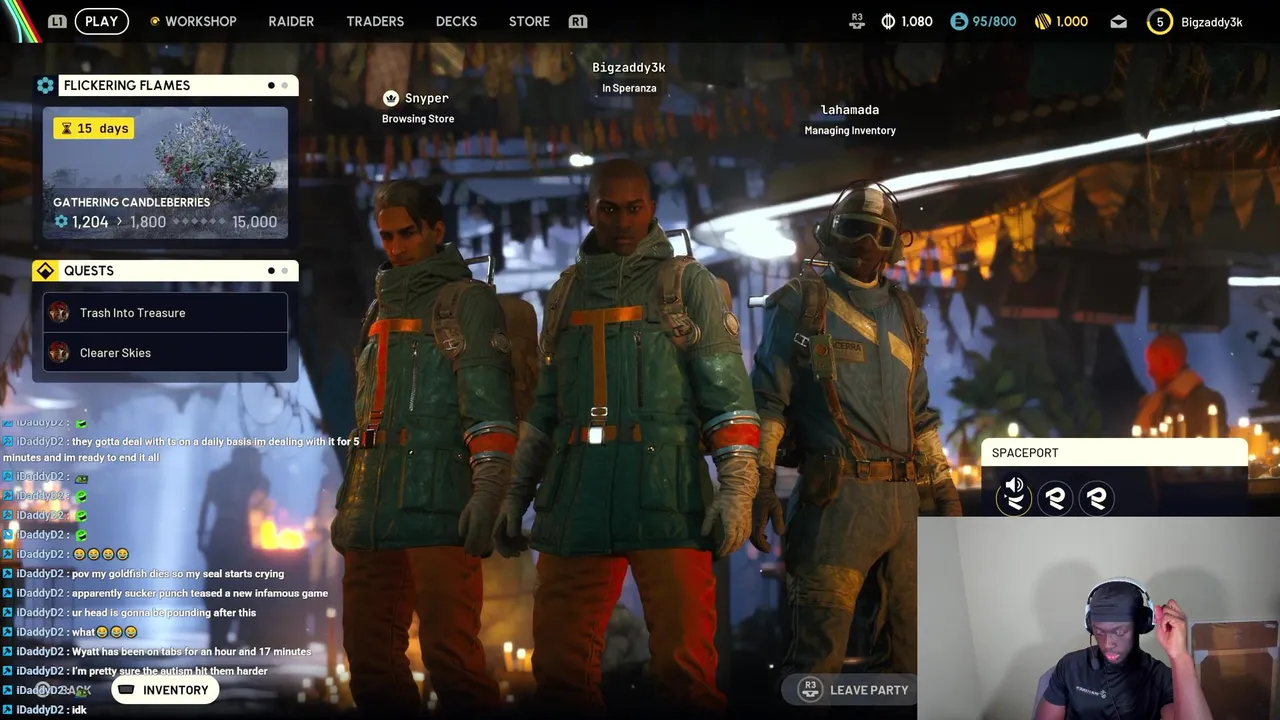The image size is (1280, 720).
Task: Click the Clearer Skies quest giver icon
Action: (x=59, y=353)
